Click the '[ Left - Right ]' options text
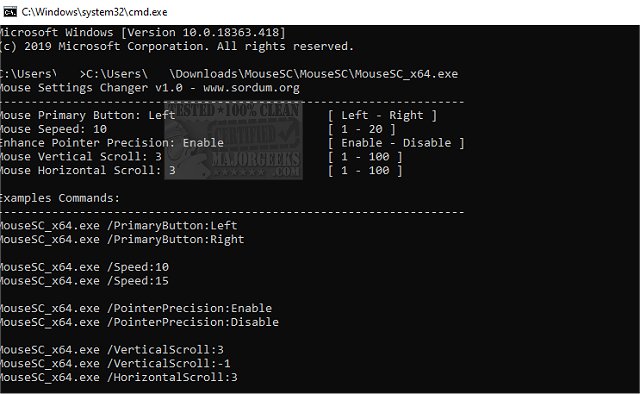Viewport: 640px width, 394px height. (382, 115)
